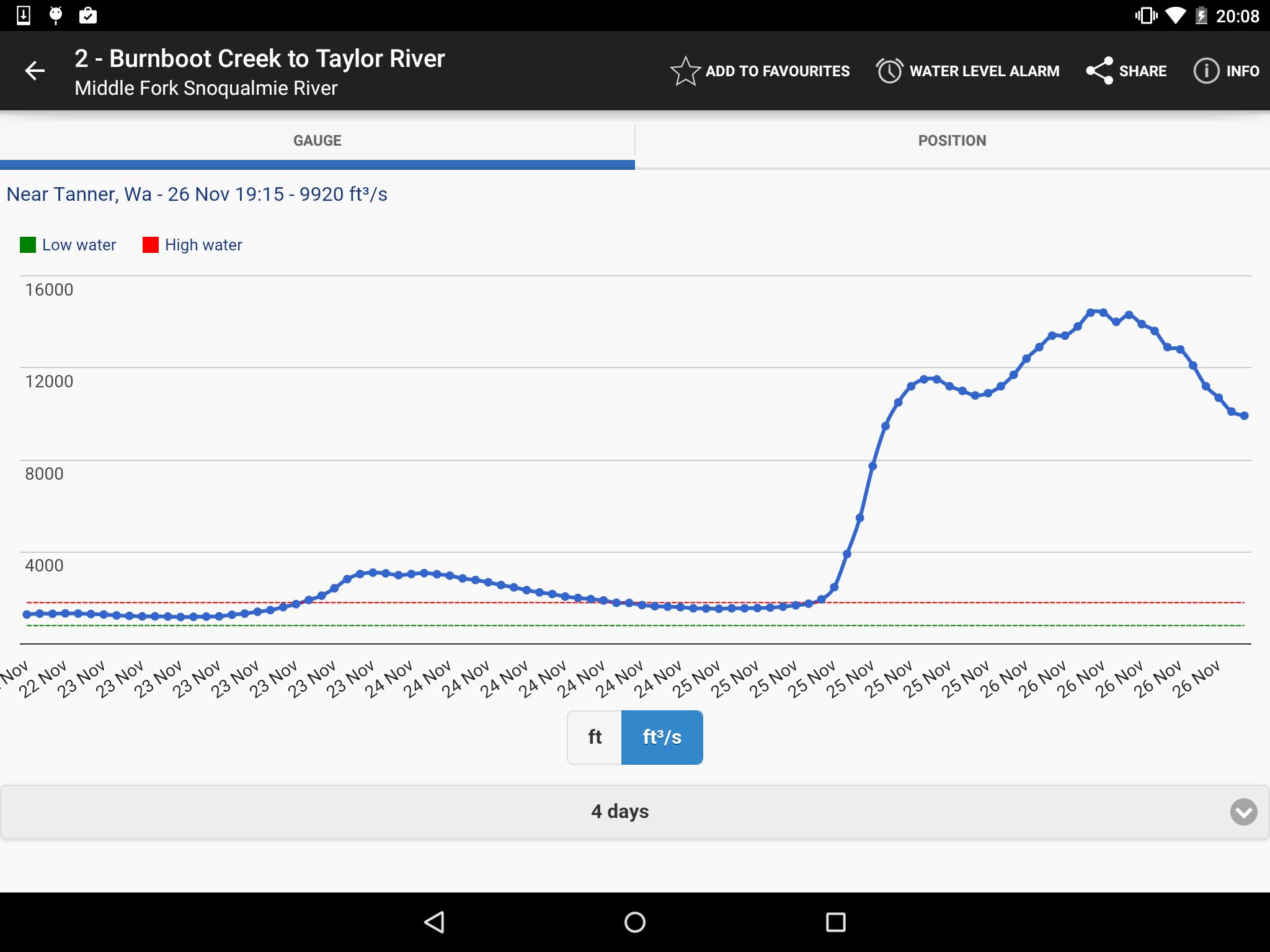Tap the Share icon

(x=1099, y=71)
